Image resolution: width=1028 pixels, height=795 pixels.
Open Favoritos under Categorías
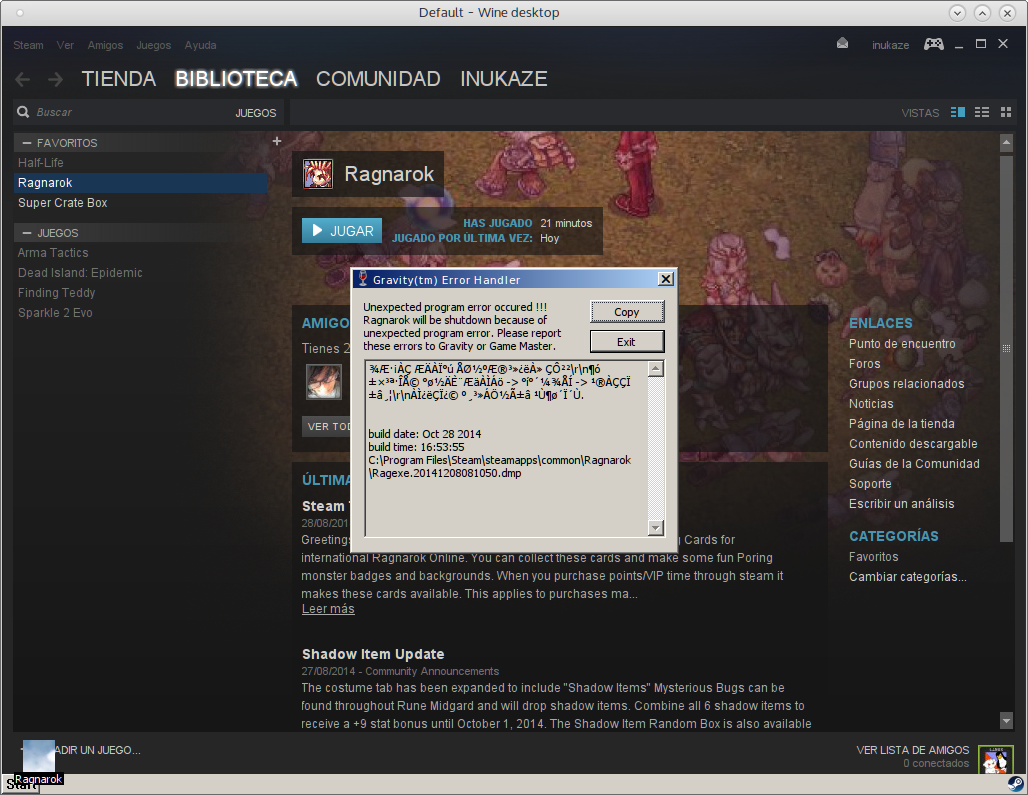pyautogui.click(x=874, y=556)
